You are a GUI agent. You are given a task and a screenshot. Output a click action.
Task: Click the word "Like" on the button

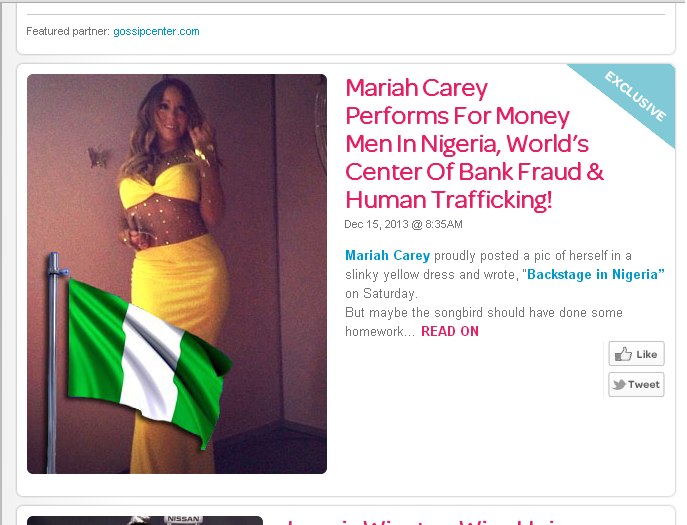pos(647,355)
